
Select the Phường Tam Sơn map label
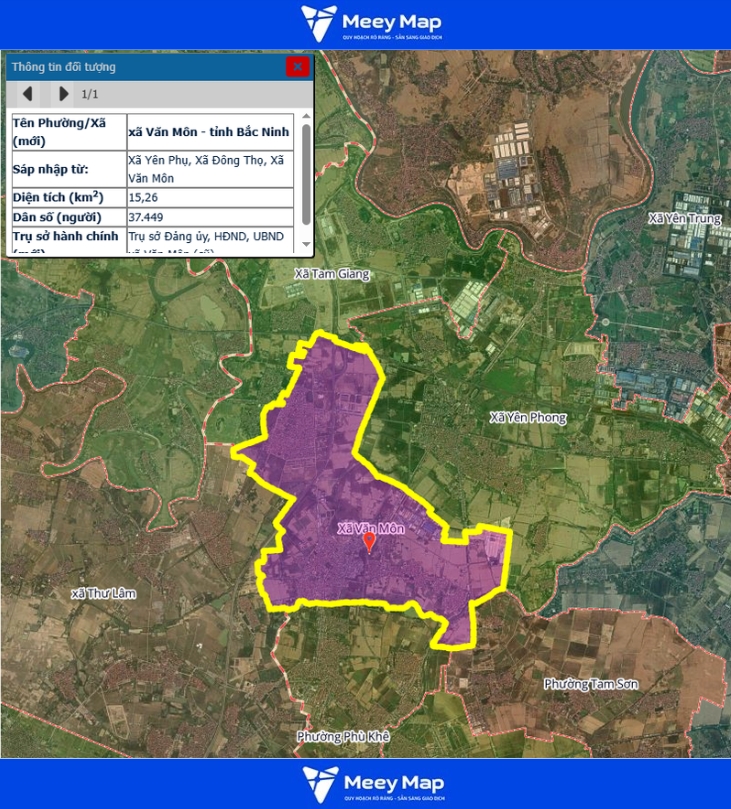(x=591, y=684)
